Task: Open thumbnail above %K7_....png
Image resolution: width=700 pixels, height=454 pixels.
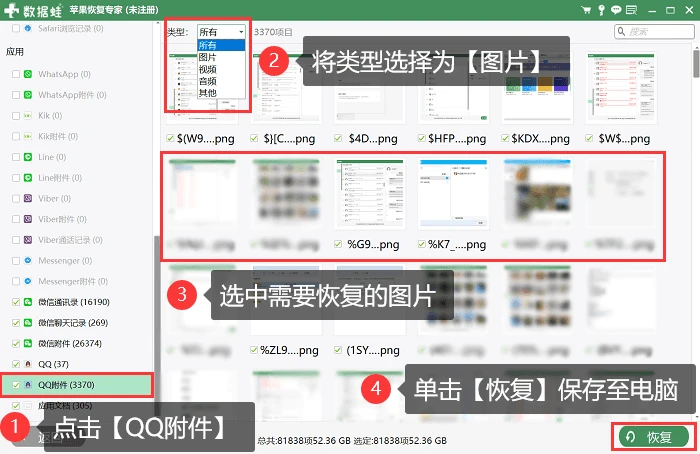Action: tap(453, 193)
